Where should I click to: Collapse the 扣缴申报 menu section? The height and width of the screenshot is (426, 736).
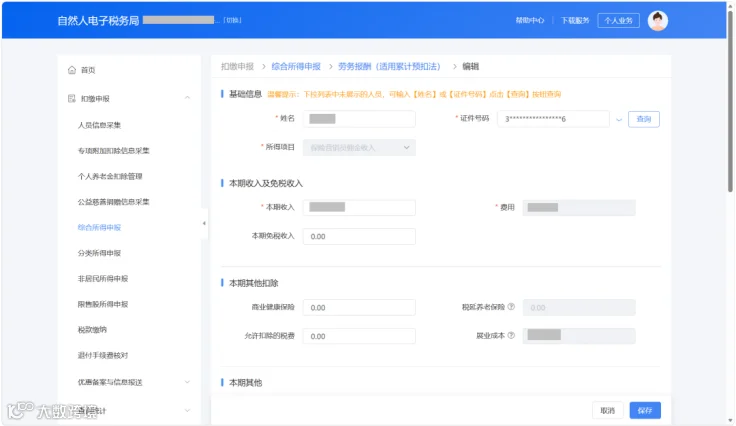coord(187,98)
